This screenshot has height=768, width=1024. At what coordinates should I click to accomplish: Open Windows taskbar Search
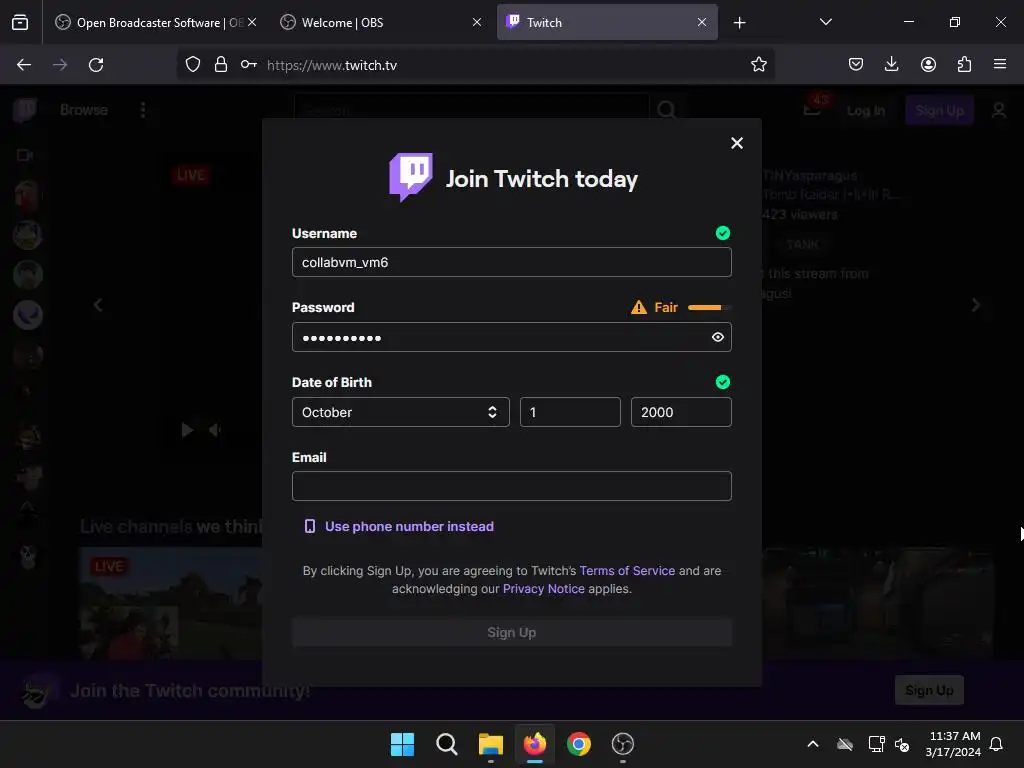(x=447, y=744)
